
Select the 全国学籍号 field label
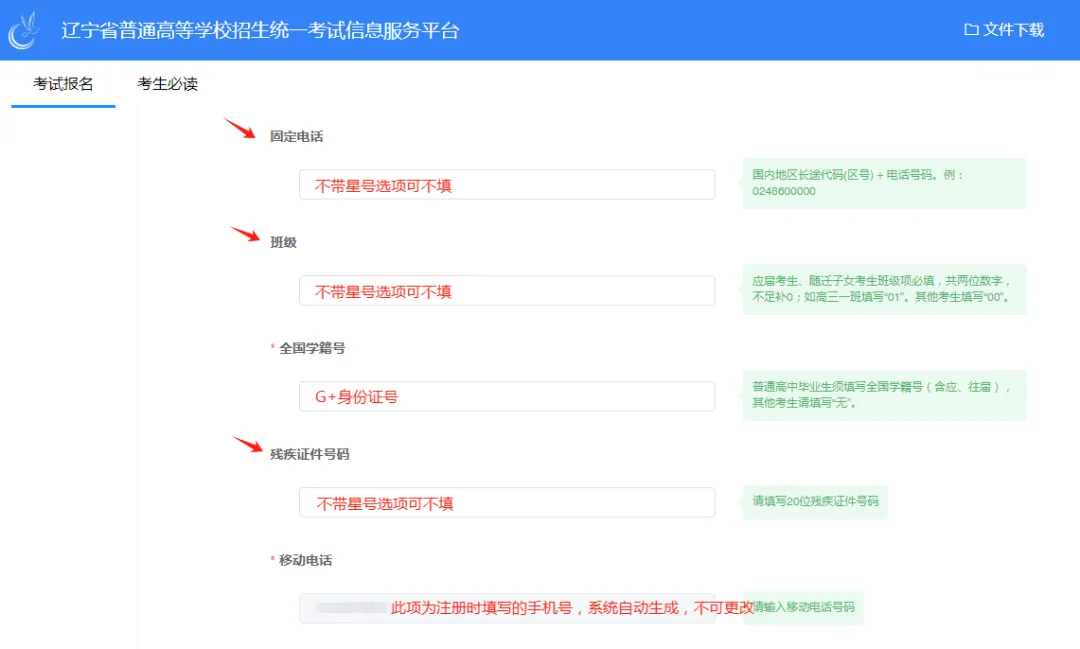(x=312, y=349)
